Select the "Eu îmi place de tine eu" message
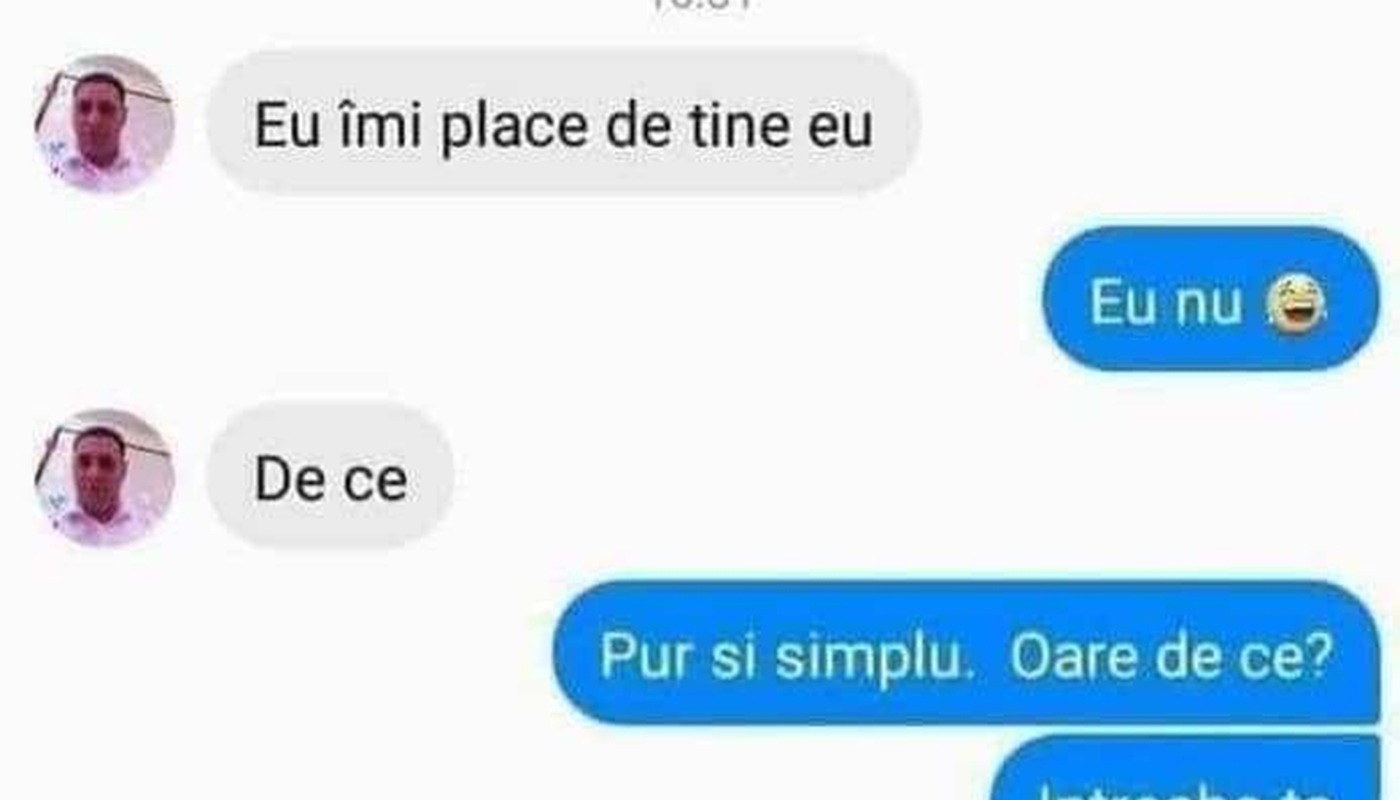The width and height of the screenshot is (1400, 800). 563,123
